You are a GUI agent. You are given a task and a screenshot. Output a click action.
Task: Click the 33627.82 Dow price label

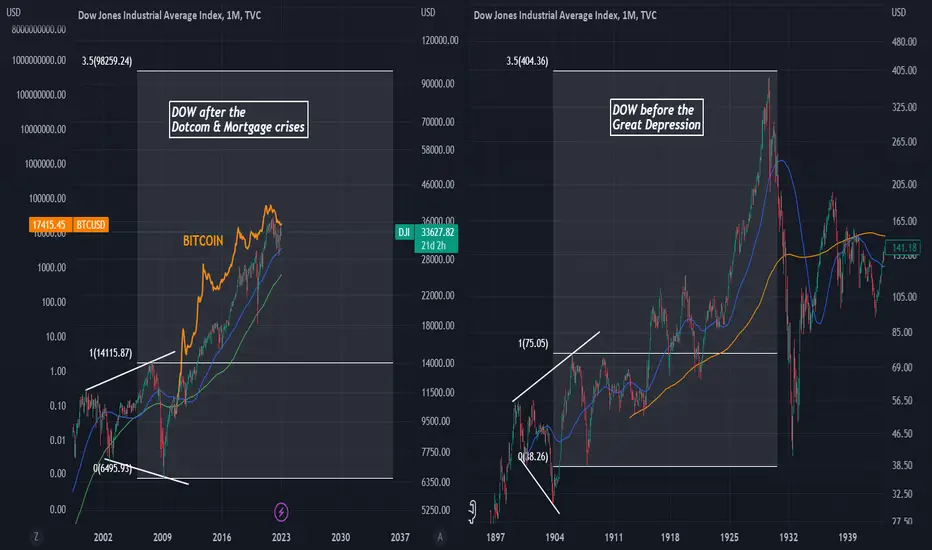coord(437,232)
